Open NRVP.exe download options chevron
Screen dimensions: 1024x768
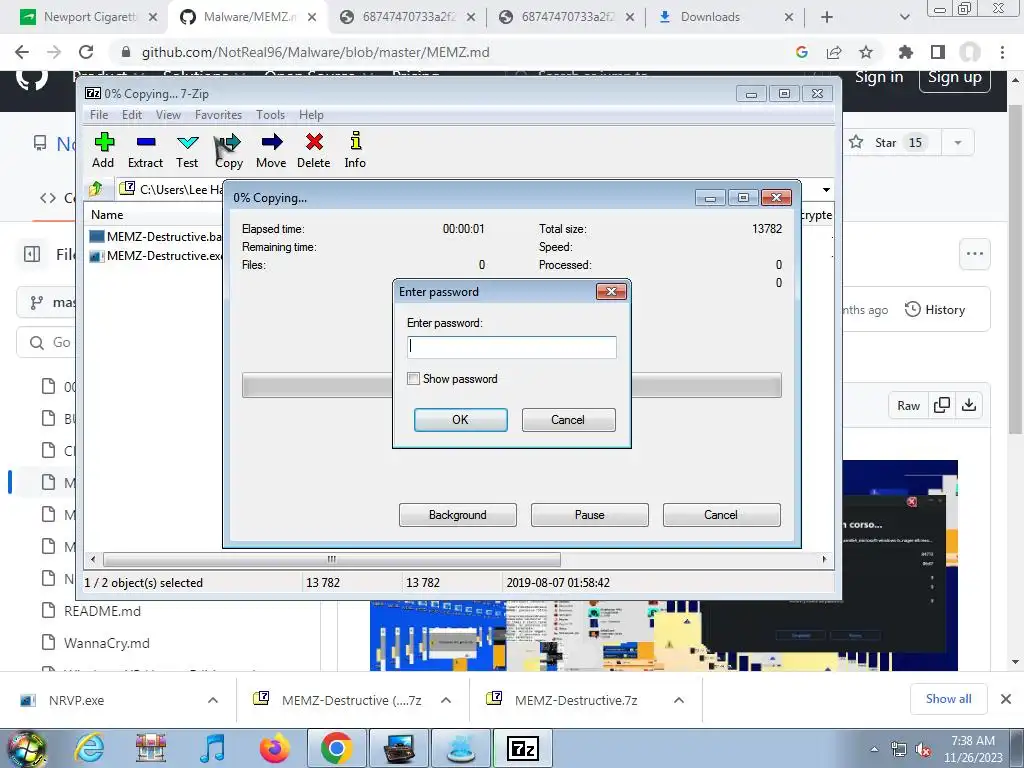point(213,700)
